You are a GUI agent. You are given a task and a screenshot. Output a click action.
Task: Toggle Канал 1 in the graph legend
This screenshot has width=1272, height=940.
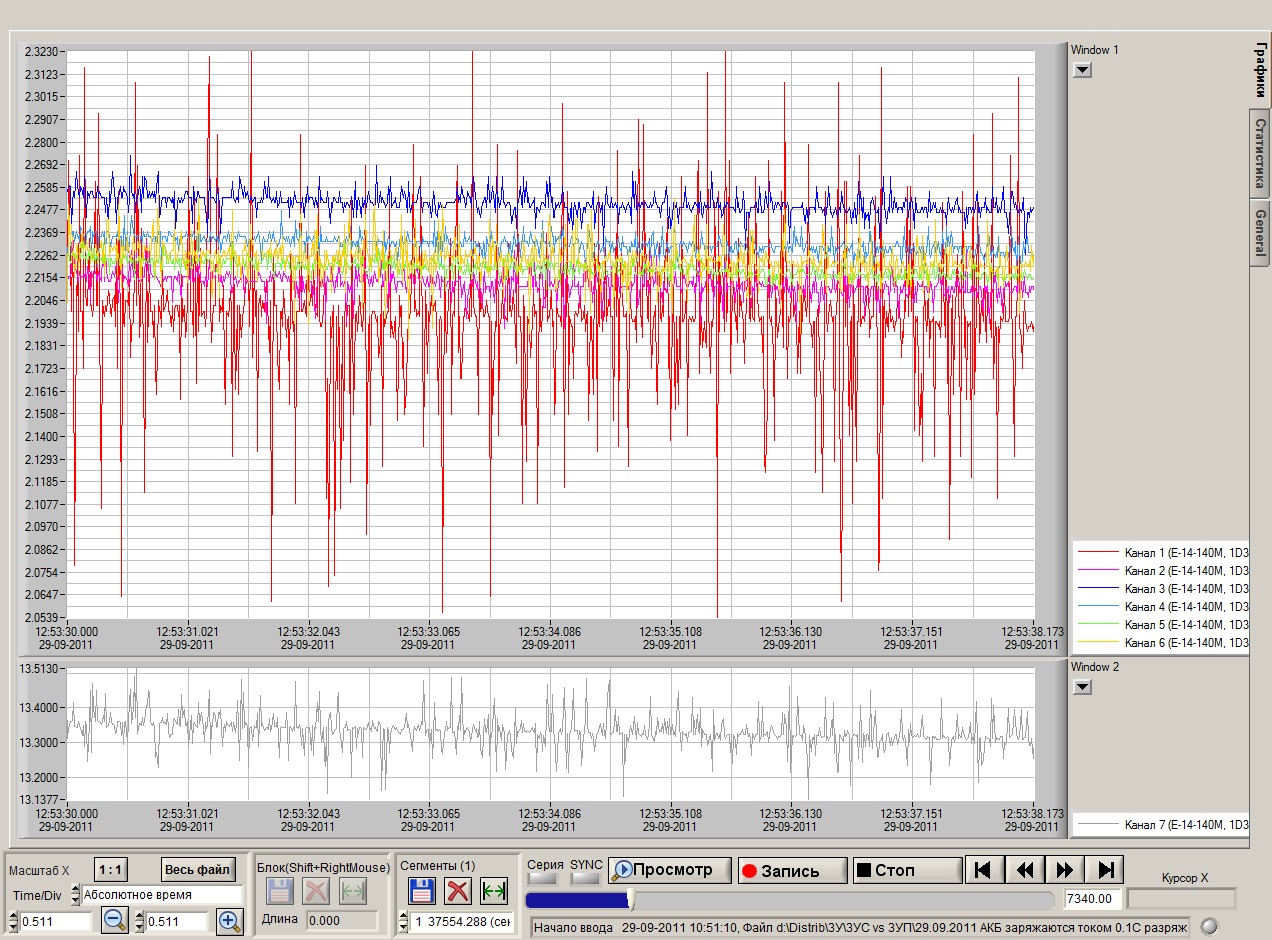1160,553
